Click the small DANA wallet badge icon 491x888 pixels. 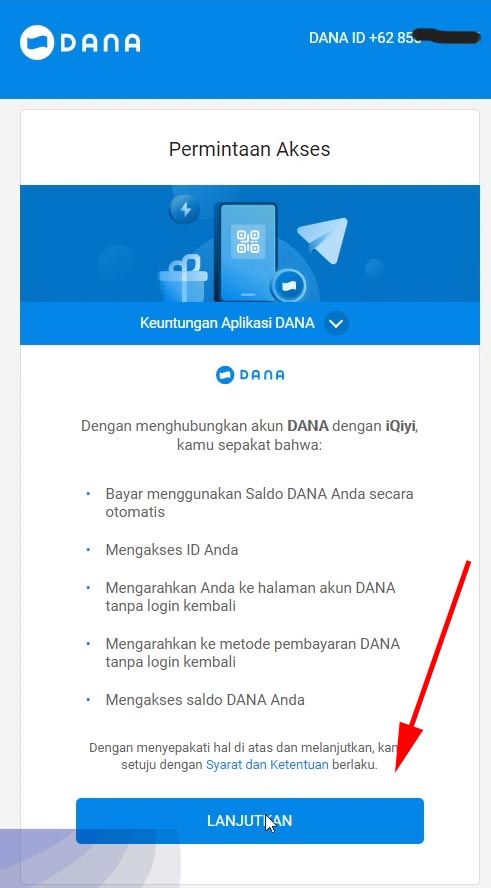(x=288, y=286)
